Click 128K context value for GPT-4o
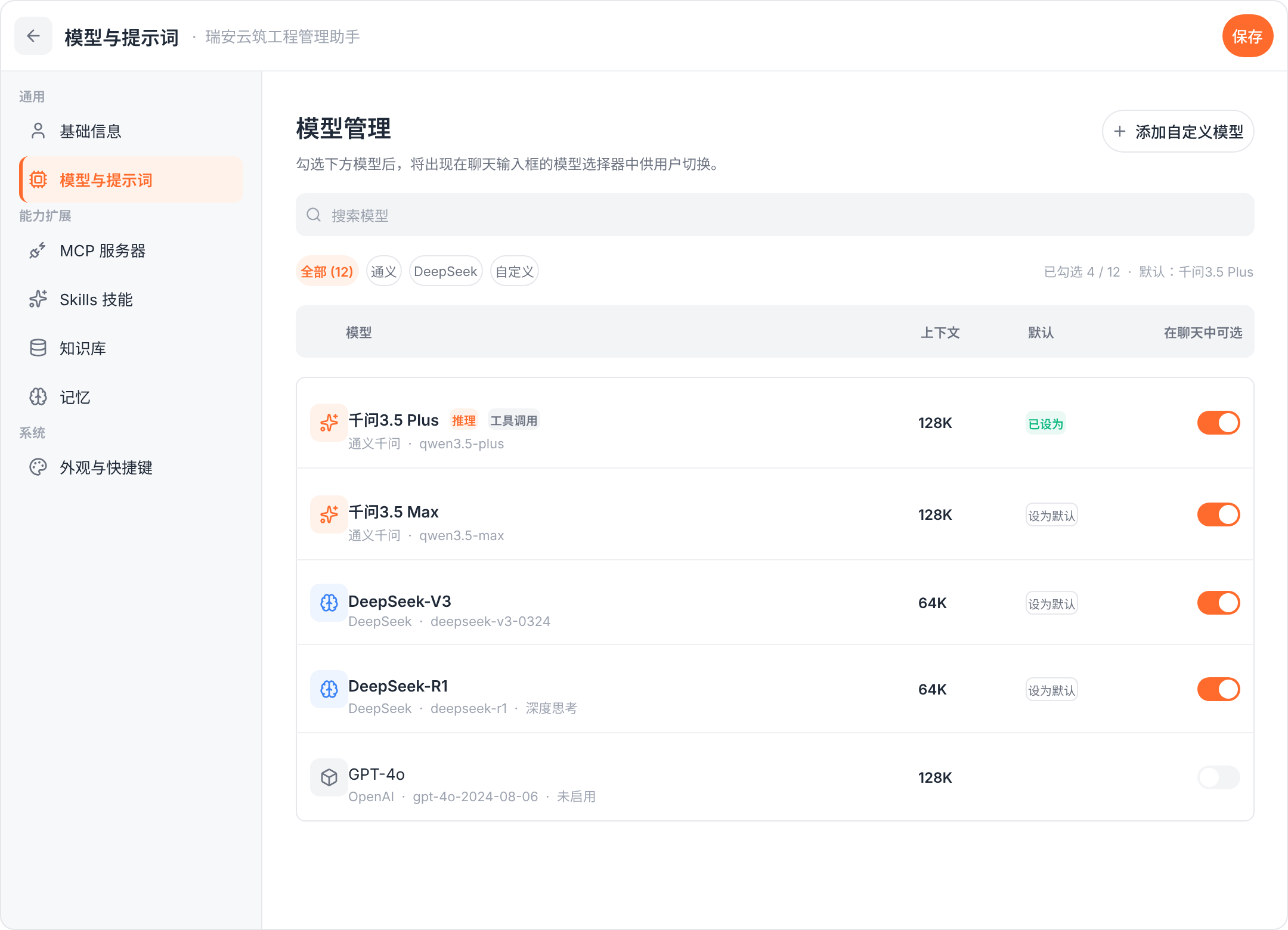 [935, 777]
